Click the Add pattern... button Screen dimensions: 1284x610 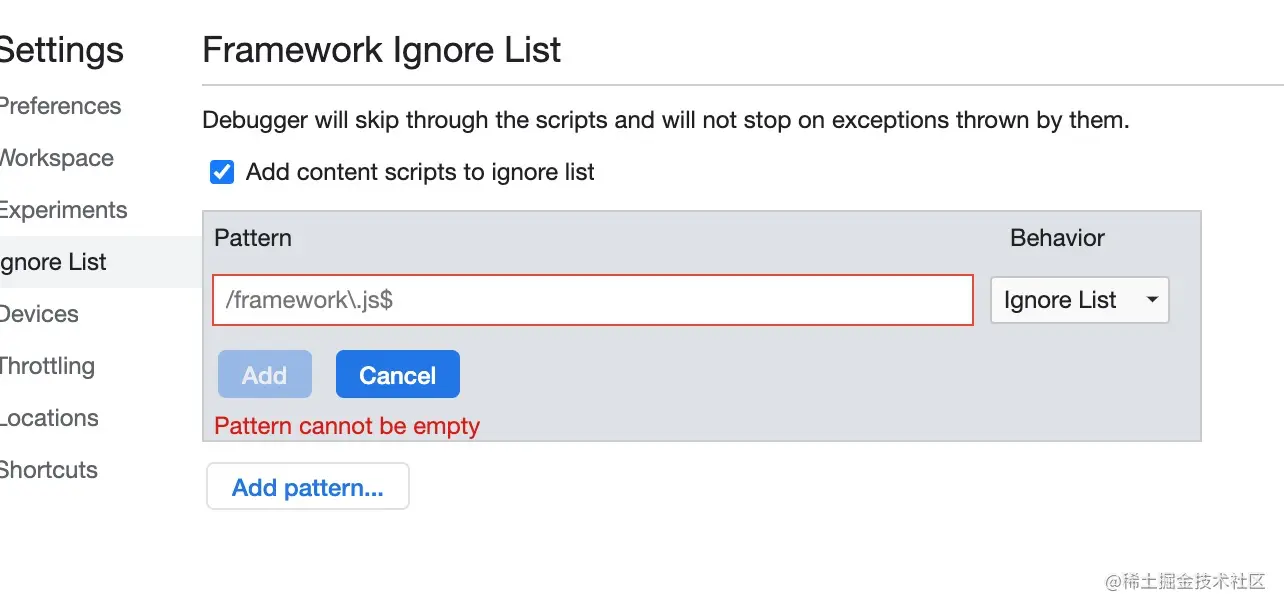[308, 487]
